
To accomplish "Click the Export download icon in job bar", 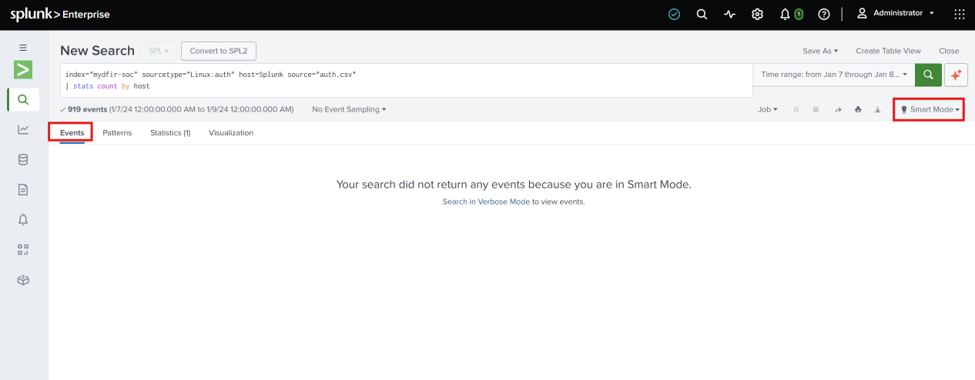I will coord(877,109).
